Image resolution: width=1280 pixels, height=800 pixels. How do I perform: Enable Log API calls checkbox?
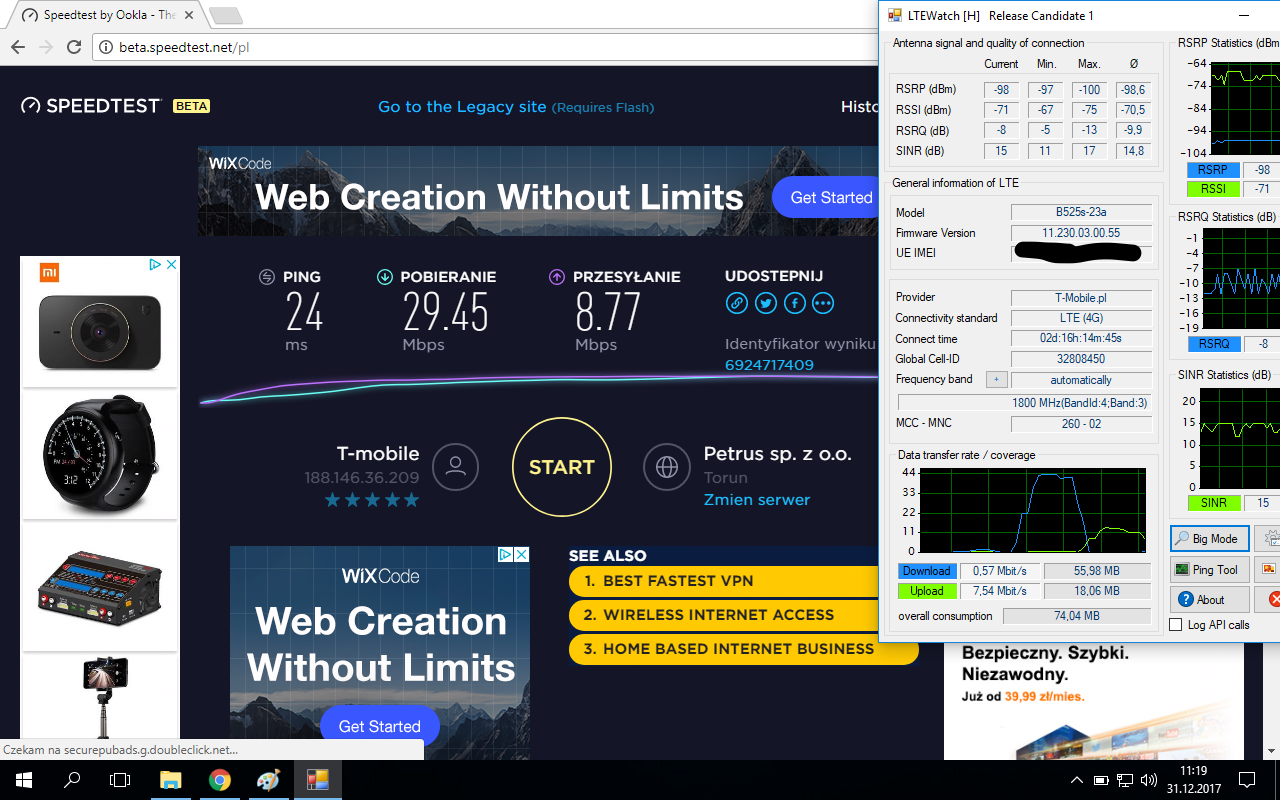tap(1176, 625)
